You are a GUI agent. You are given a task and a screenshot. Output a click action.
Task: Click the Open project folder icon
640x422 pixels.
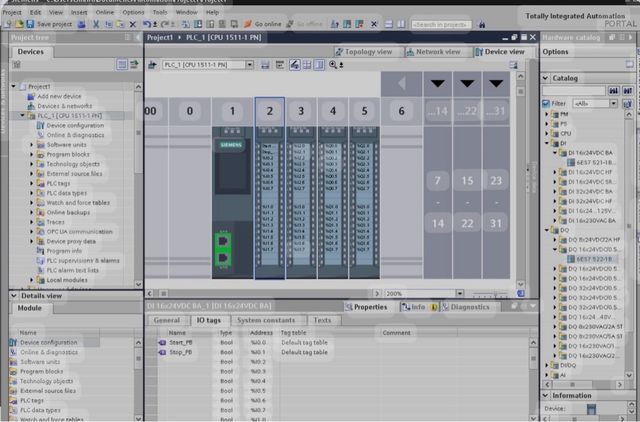pyautogui.click(x=19, y=24)
